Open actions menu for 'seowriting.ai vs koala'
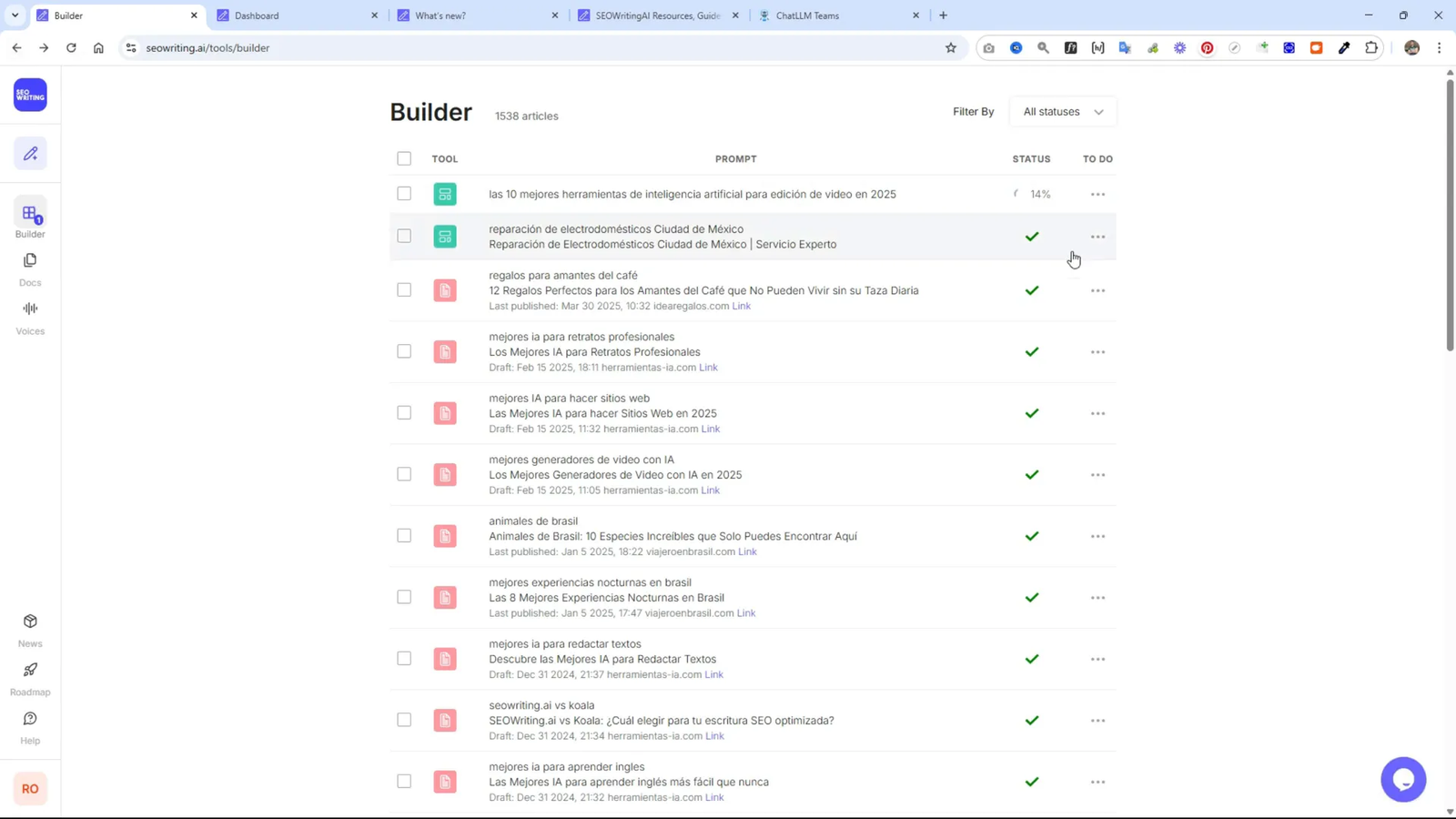This screenshot has height=819, width=1456. coord(1097,720)
